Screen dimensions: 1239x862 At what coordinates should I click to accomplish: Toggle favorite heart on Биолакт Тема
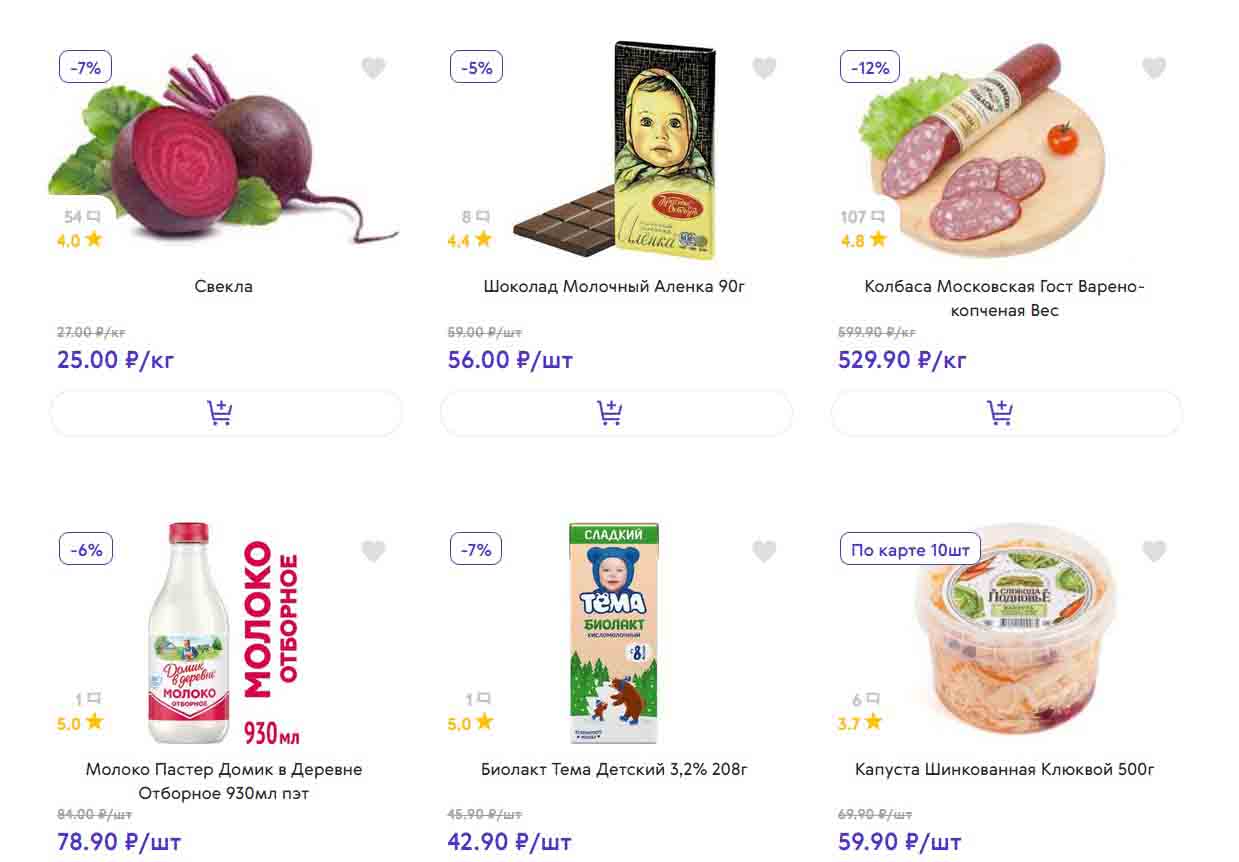764,551
